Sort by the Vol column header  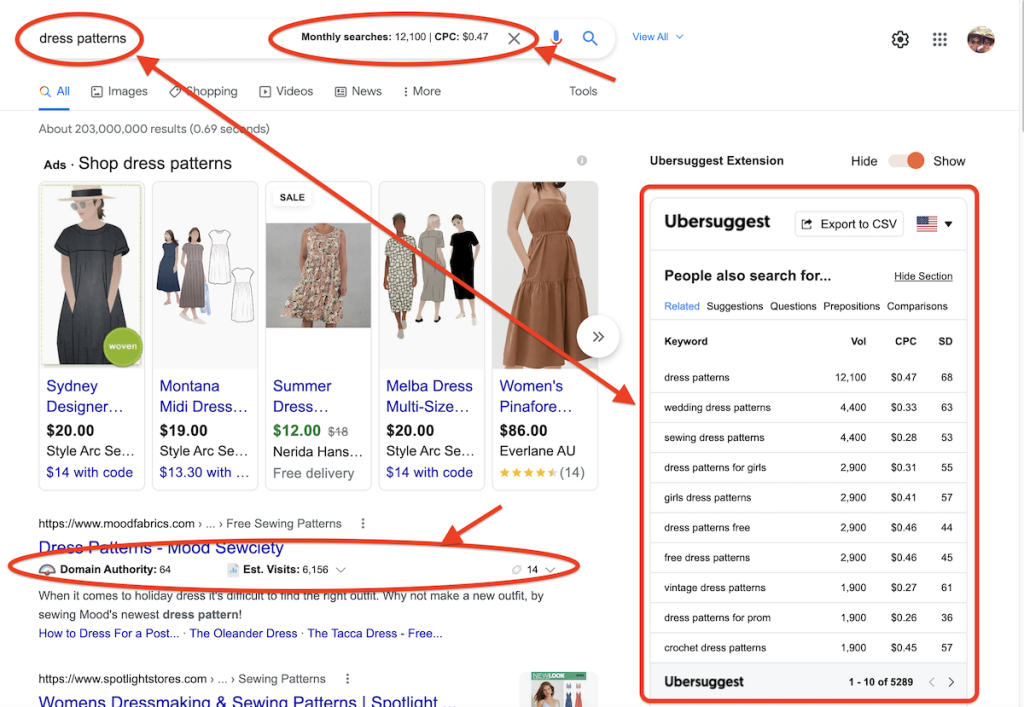tap(858, 341)
